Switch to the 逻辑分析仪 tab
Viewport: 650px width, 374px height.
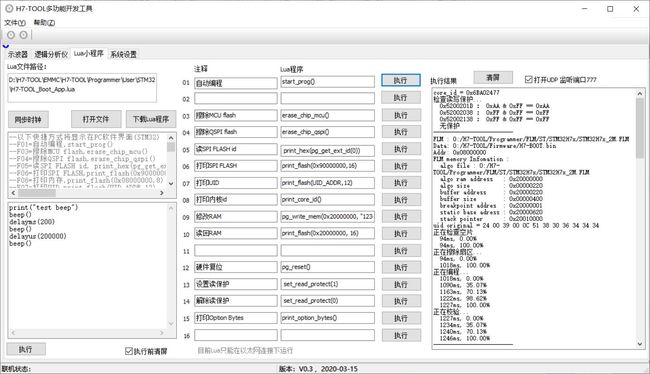(51, 54)
